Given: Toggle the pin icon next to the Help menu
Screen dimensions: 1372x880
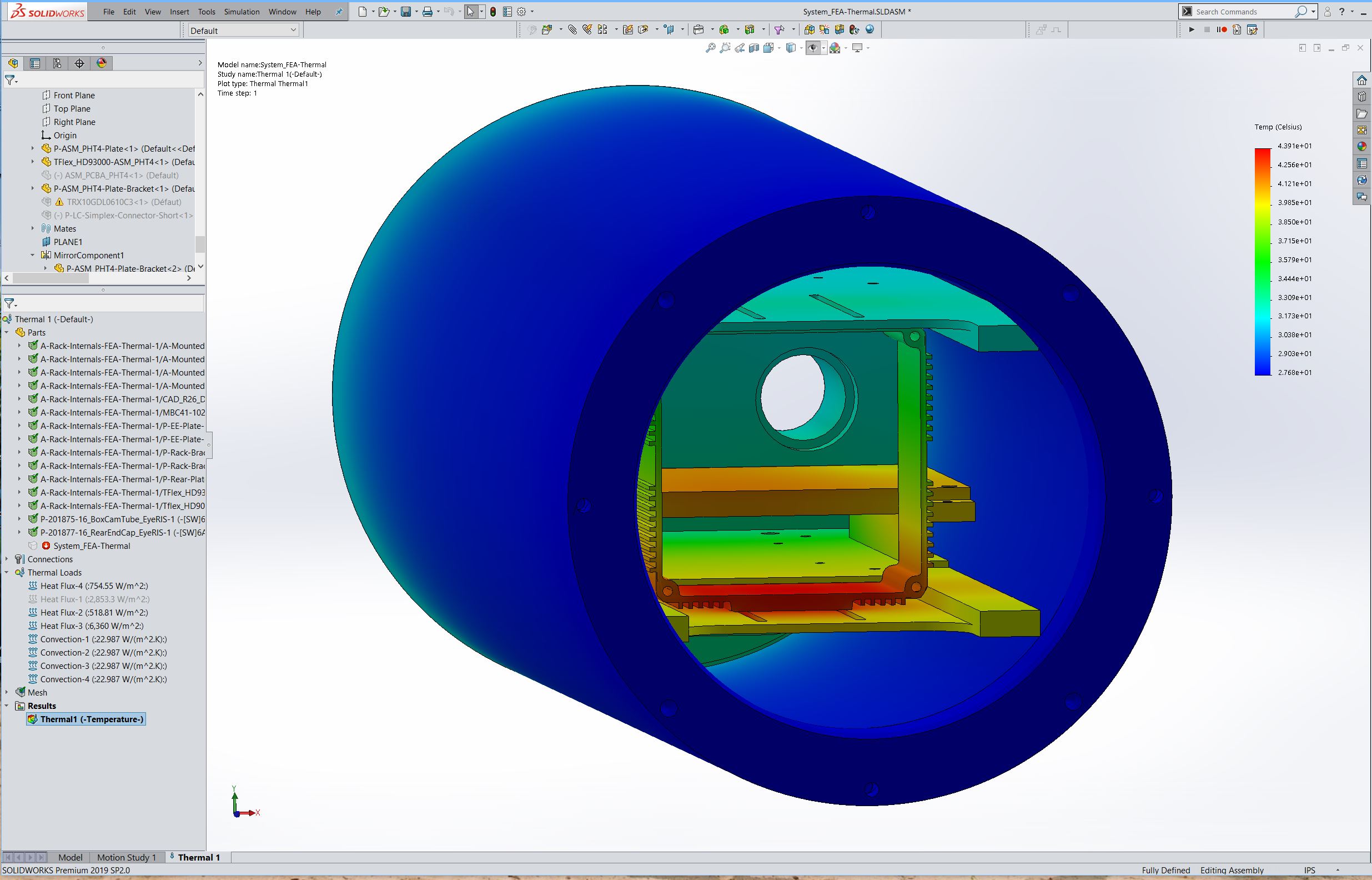Looking at the screenshot, I should click(339, 12).
